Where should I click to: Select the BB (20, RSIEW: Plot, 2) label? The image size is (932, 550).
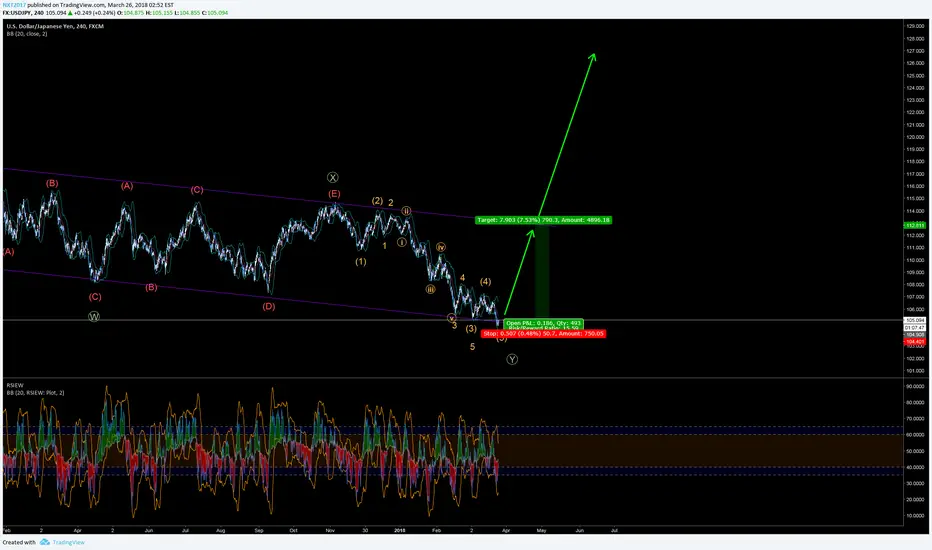click(x=35, y=392)
